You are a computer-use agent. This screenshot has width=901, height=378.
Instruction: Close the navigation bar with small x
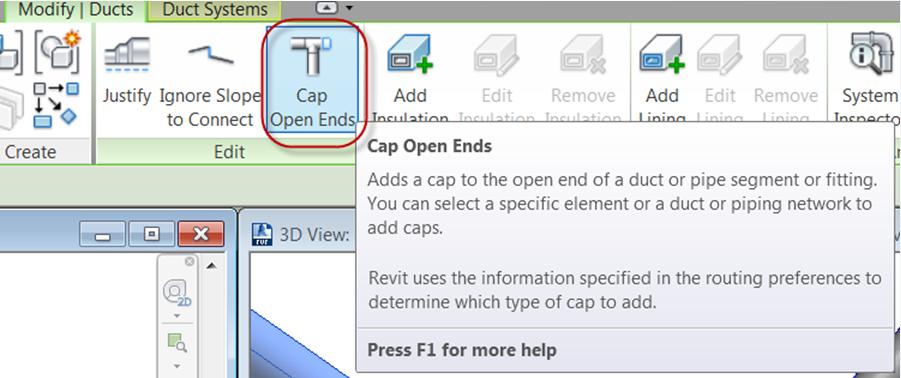point(190,261)
